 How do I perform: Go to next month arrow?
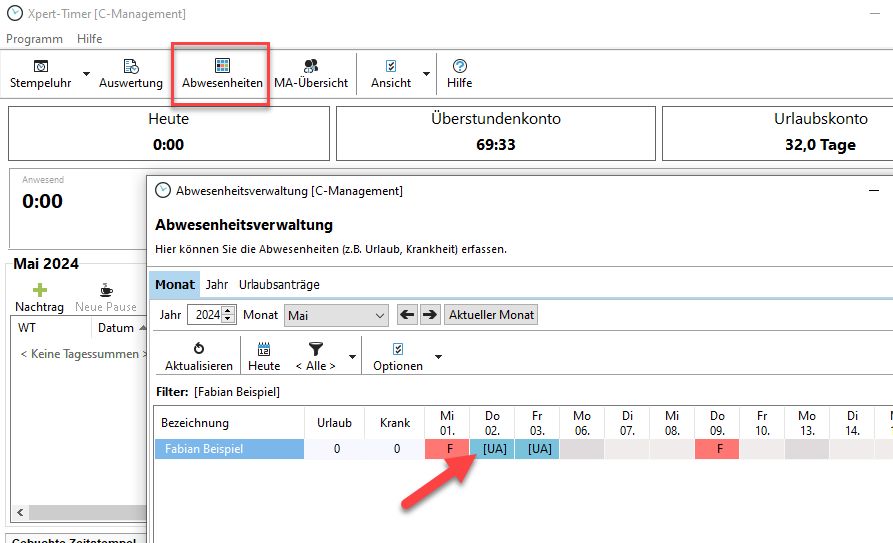click(x=430, y=314)
